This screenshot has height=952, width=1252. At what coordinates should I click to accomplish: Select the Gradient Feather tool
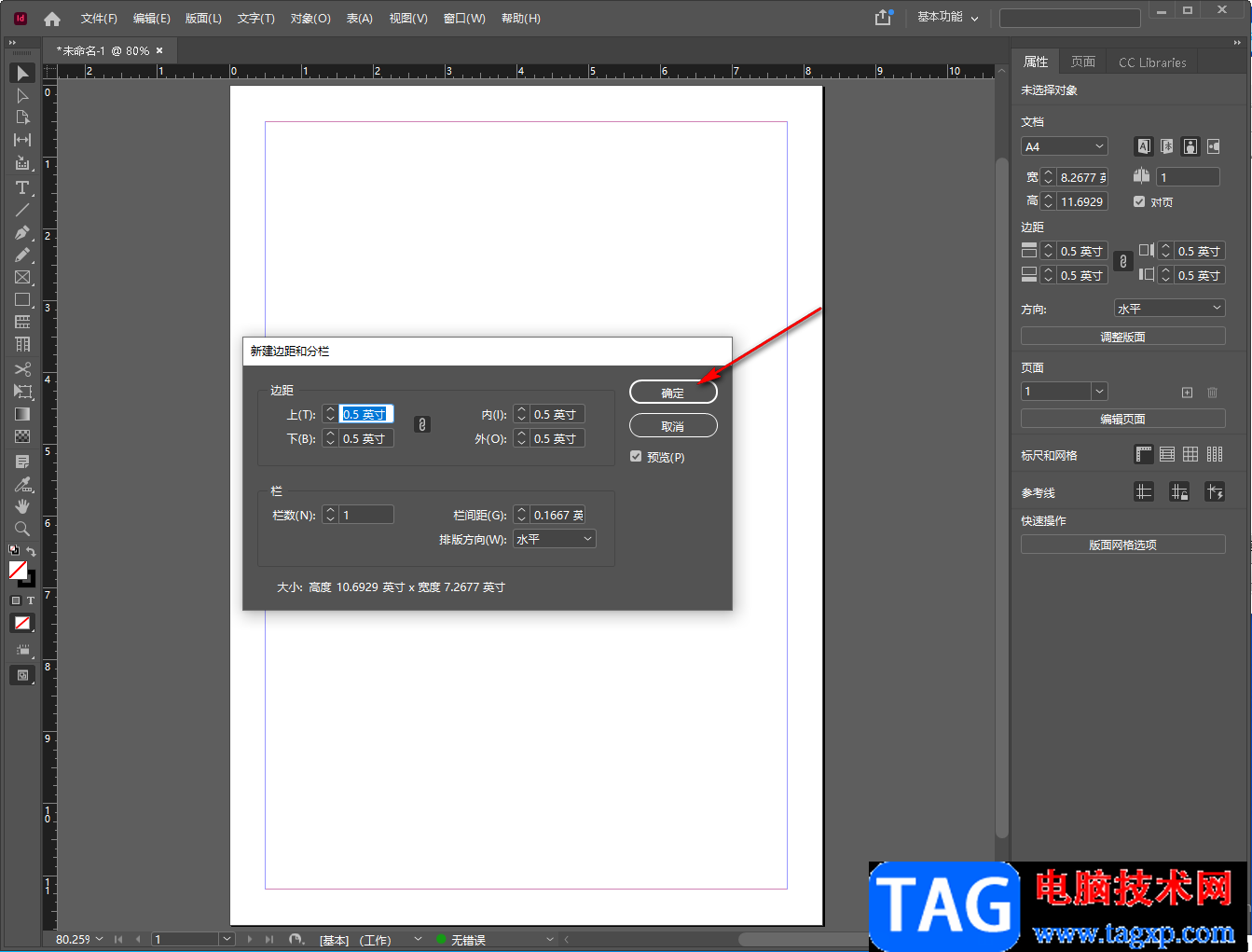(22, 436)
